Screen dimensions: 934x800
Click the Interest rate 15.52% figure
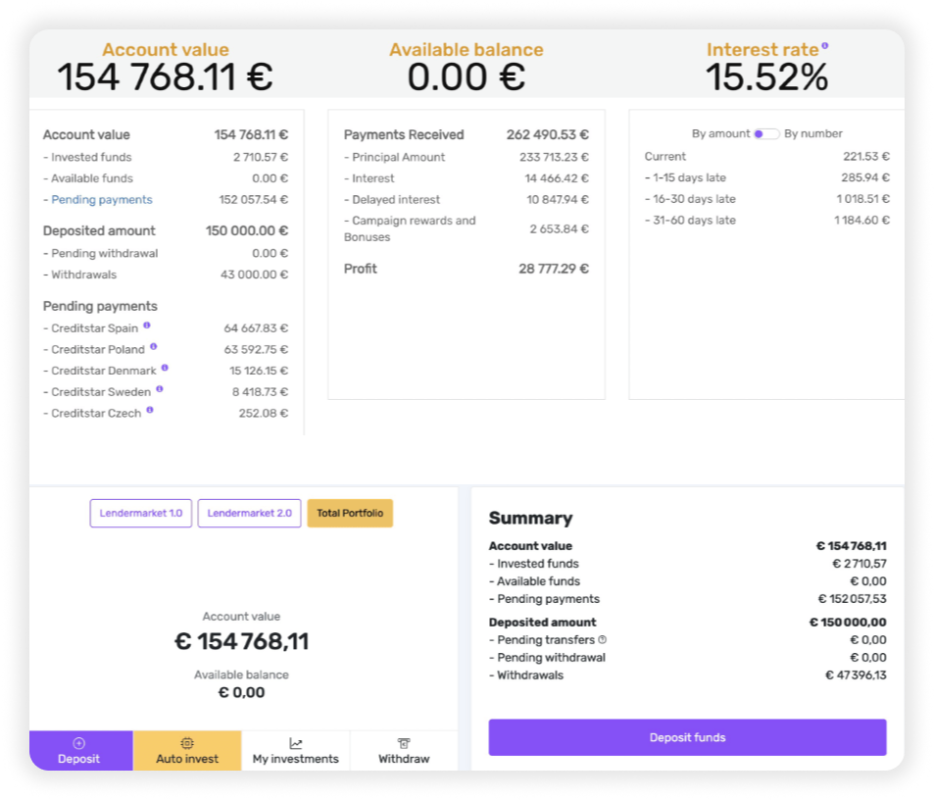(767, 77)
